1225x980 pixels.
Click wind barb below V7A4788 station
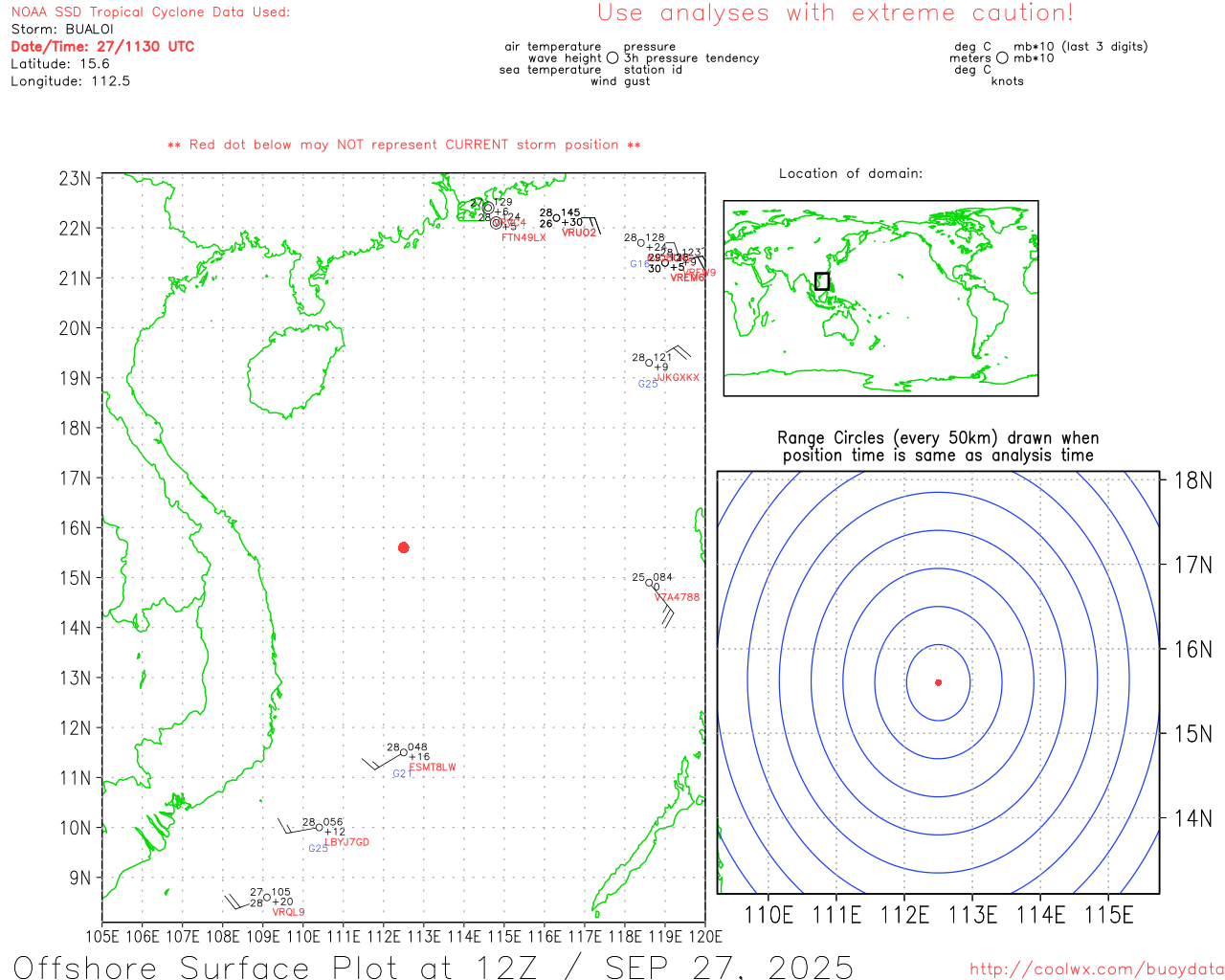coord(662,606)
